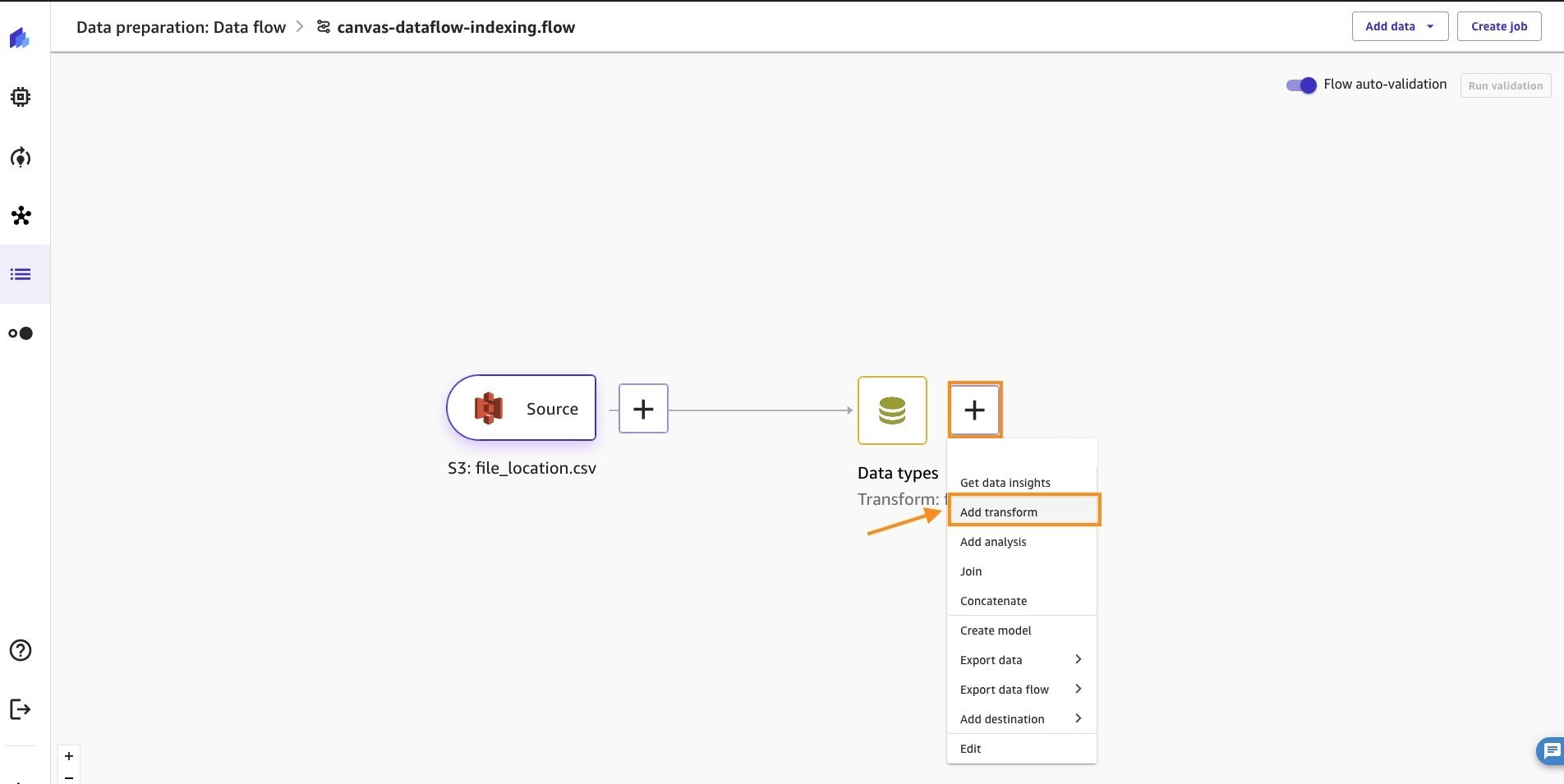Open the chat support bubble icon

pos(1551,750)
